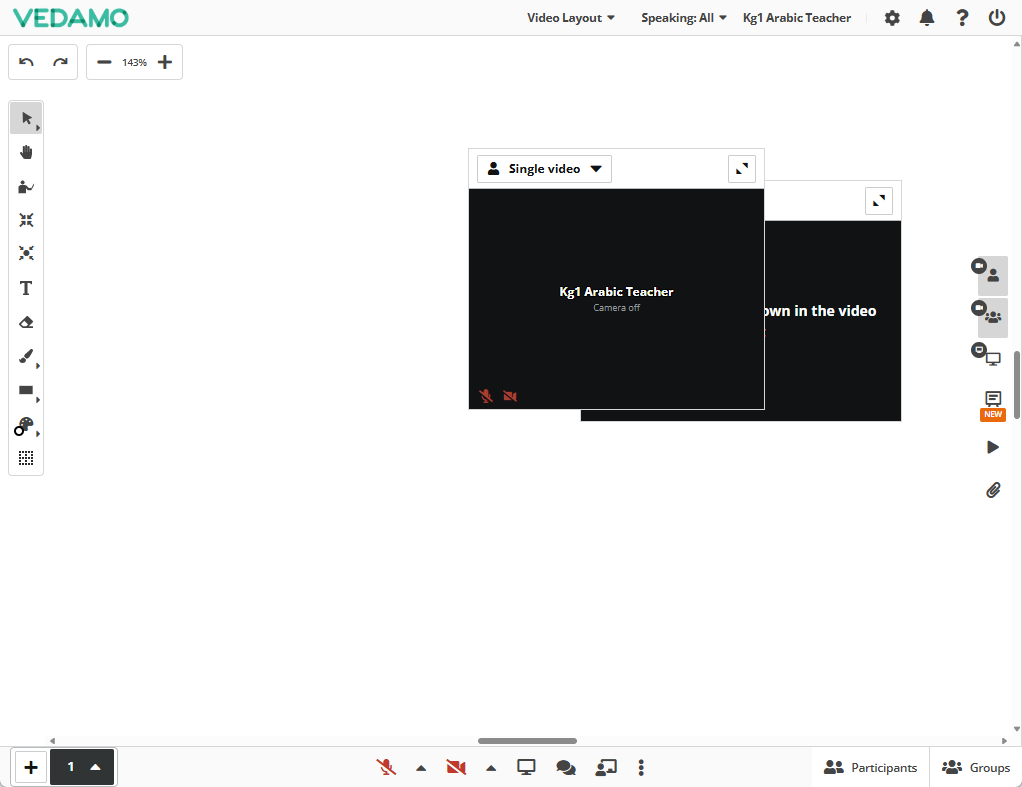
Task: Undo the last whiteboard action
Action: (26, 62)
